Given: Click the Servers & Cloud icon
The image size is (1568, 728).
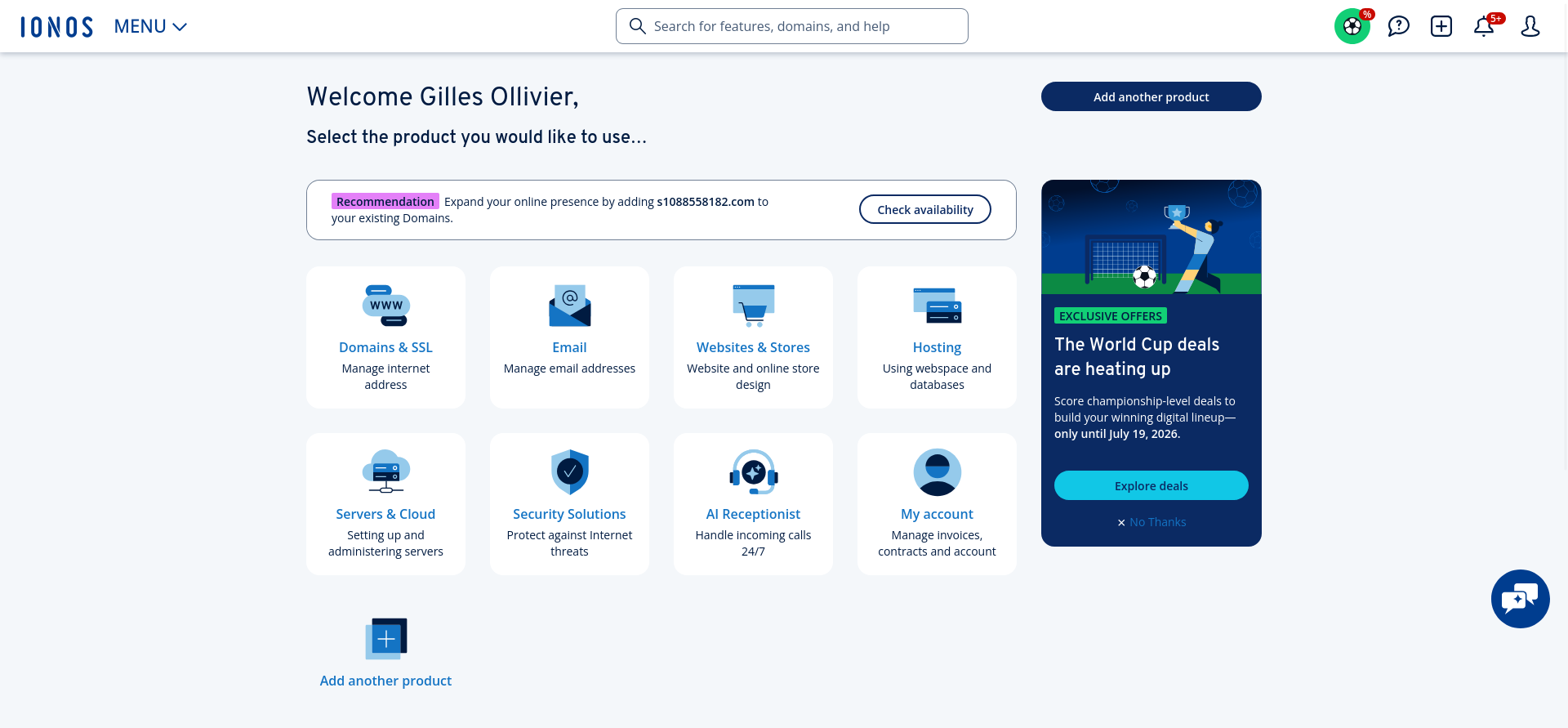Looking at the screenshot, I should [385, 471].
